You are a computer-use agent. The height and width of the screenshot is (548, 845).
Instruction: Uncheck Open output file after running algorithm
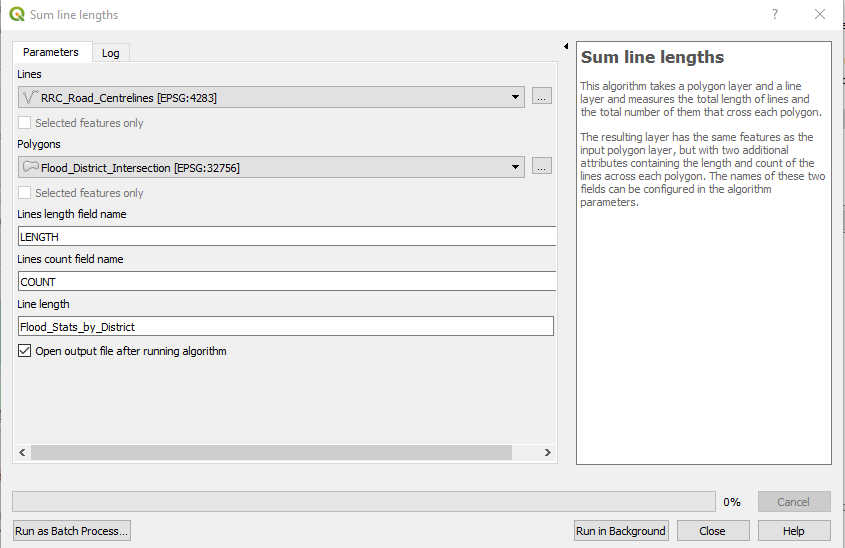click(x=25, y=351)
